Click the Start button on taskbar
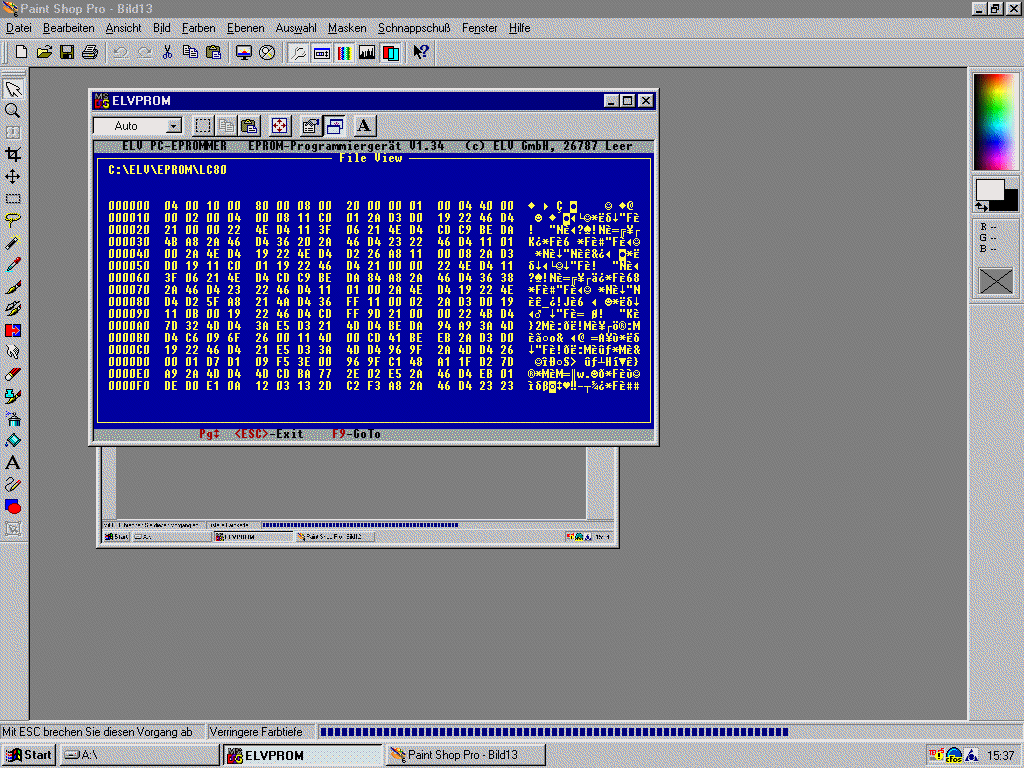1024x768 pixels. coord(29,755)
